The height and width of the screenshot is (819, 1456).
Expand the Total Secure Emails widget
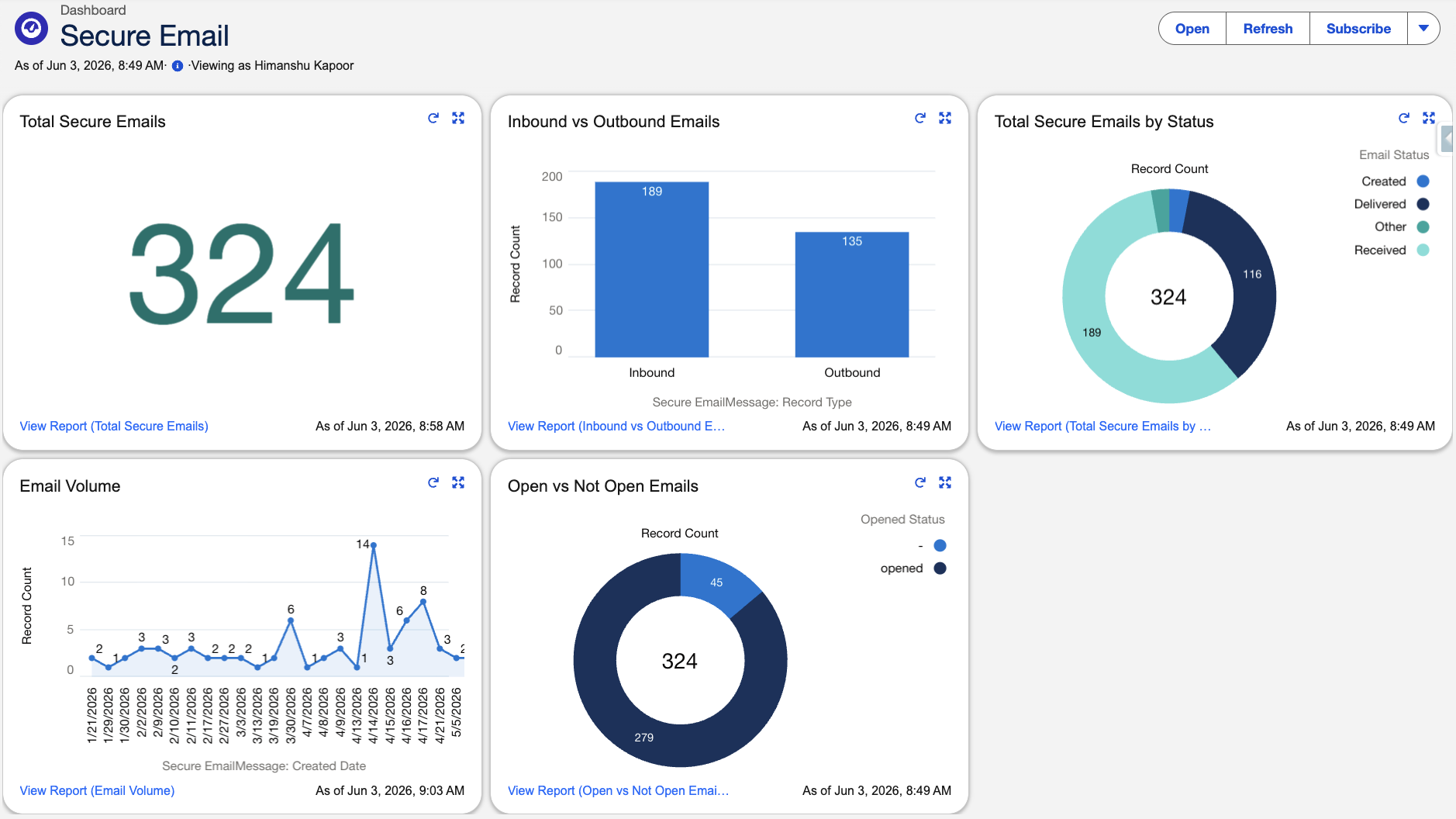458,118
